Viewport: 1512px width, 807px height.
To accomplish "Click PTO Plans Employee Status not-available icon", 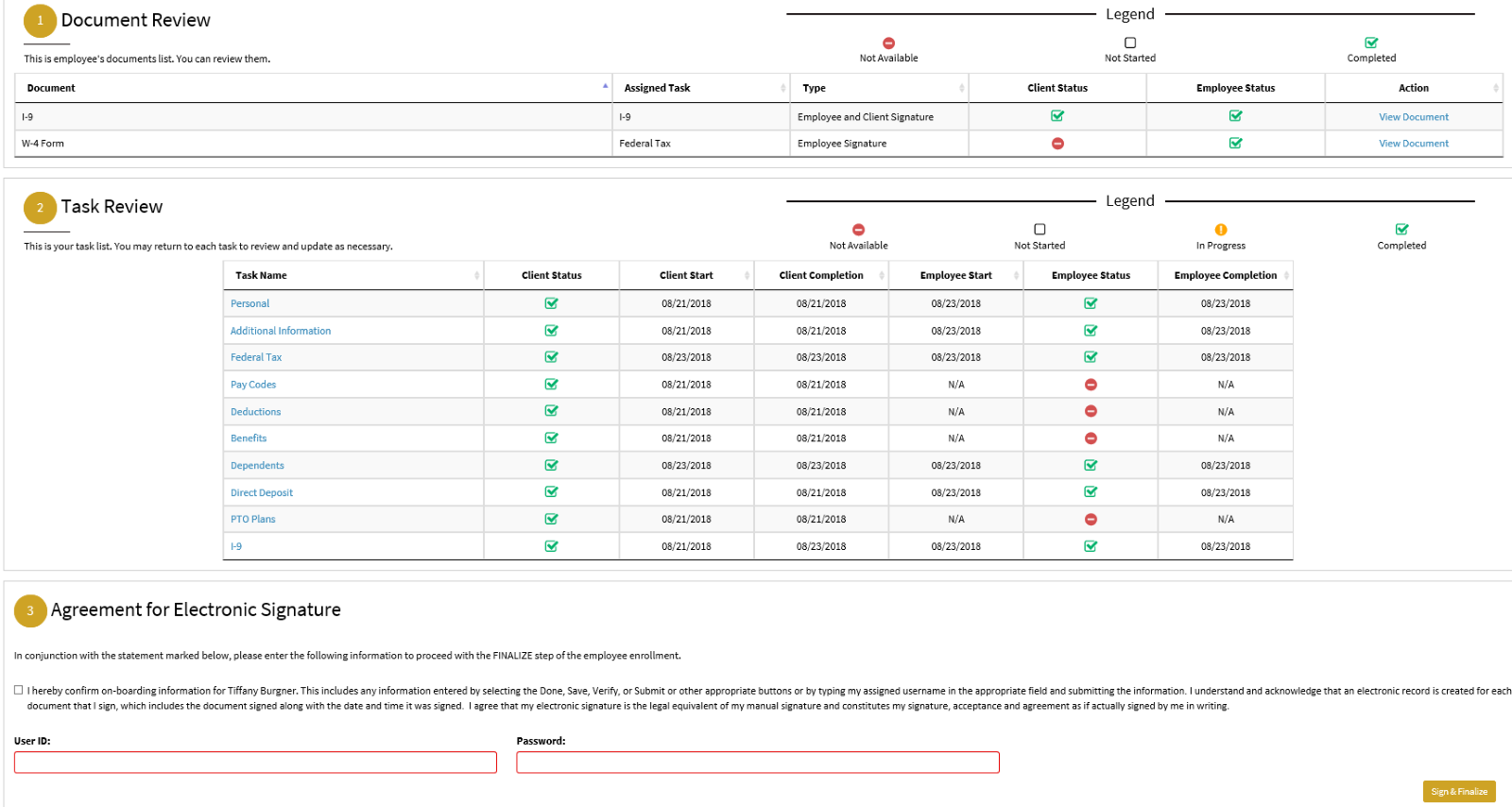I will (x=1091, y=520).
